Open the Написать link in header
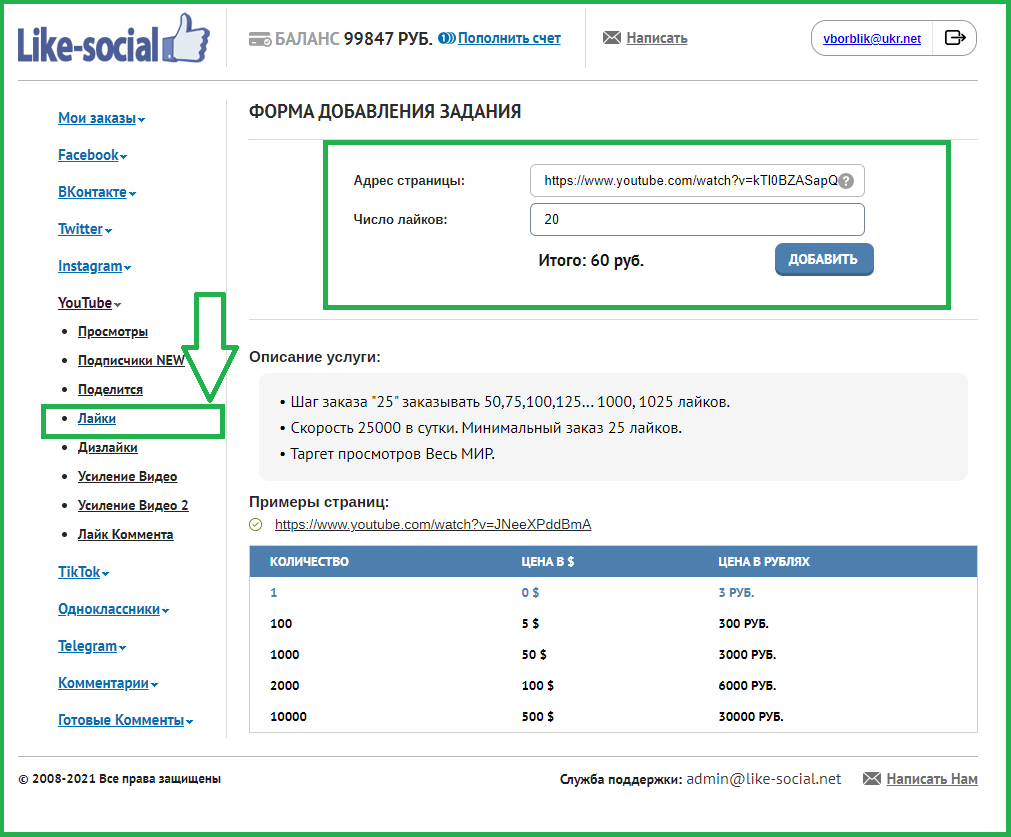The width and height of the screenshot is (1011, 837). coord(656,38)
